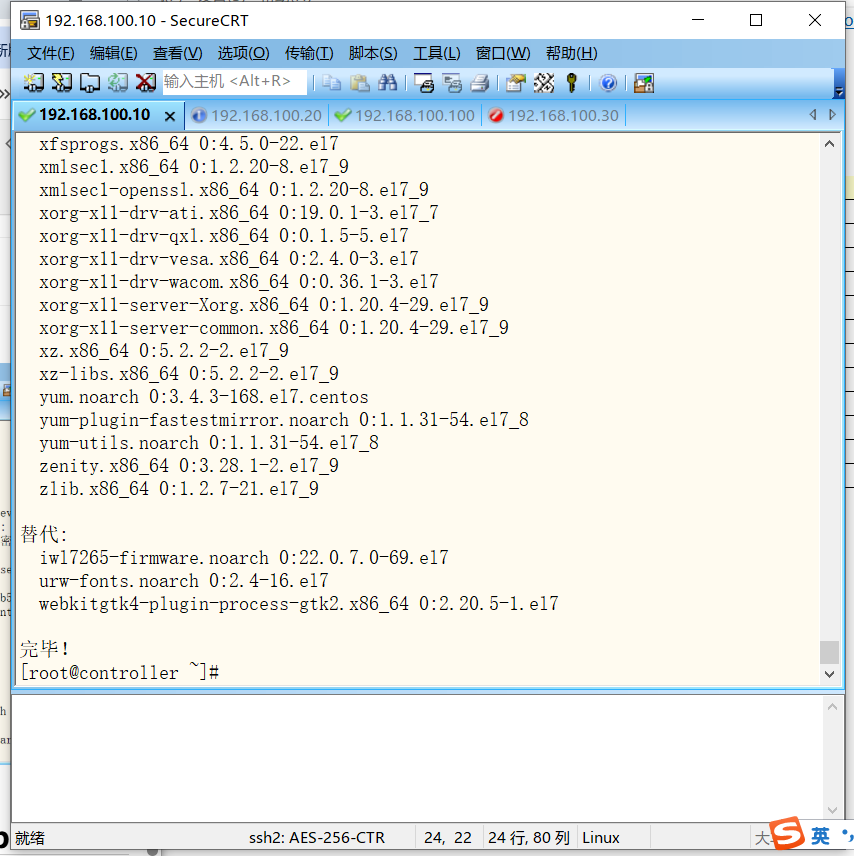Close the 192.168.100.10 tab
Screen dimensions: 854x856
(168, 116)
